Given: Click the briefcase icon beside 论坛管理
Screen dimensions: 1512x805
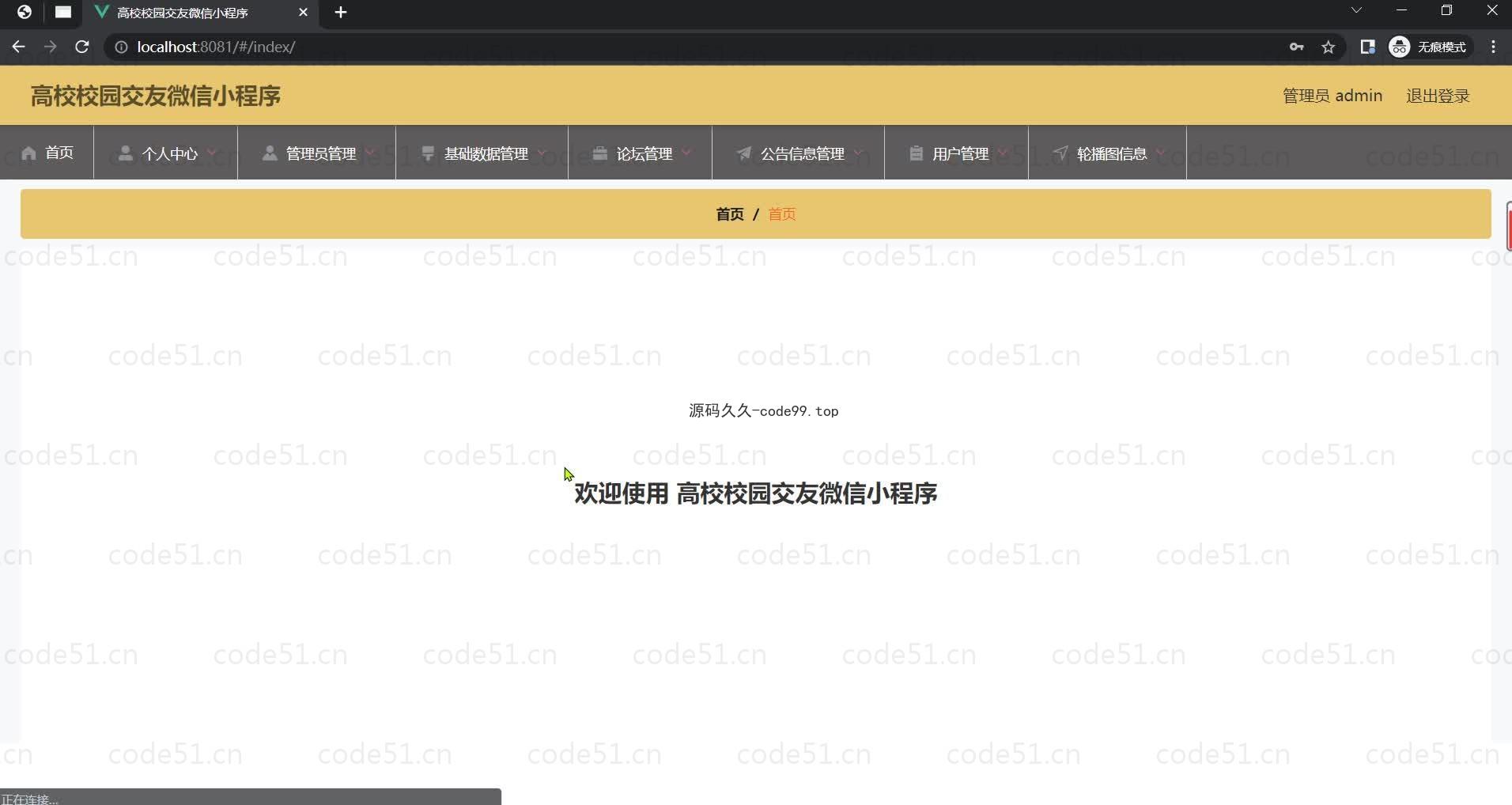Looking at the screenshot, I should pyautogui.click(x=600, y=153).
